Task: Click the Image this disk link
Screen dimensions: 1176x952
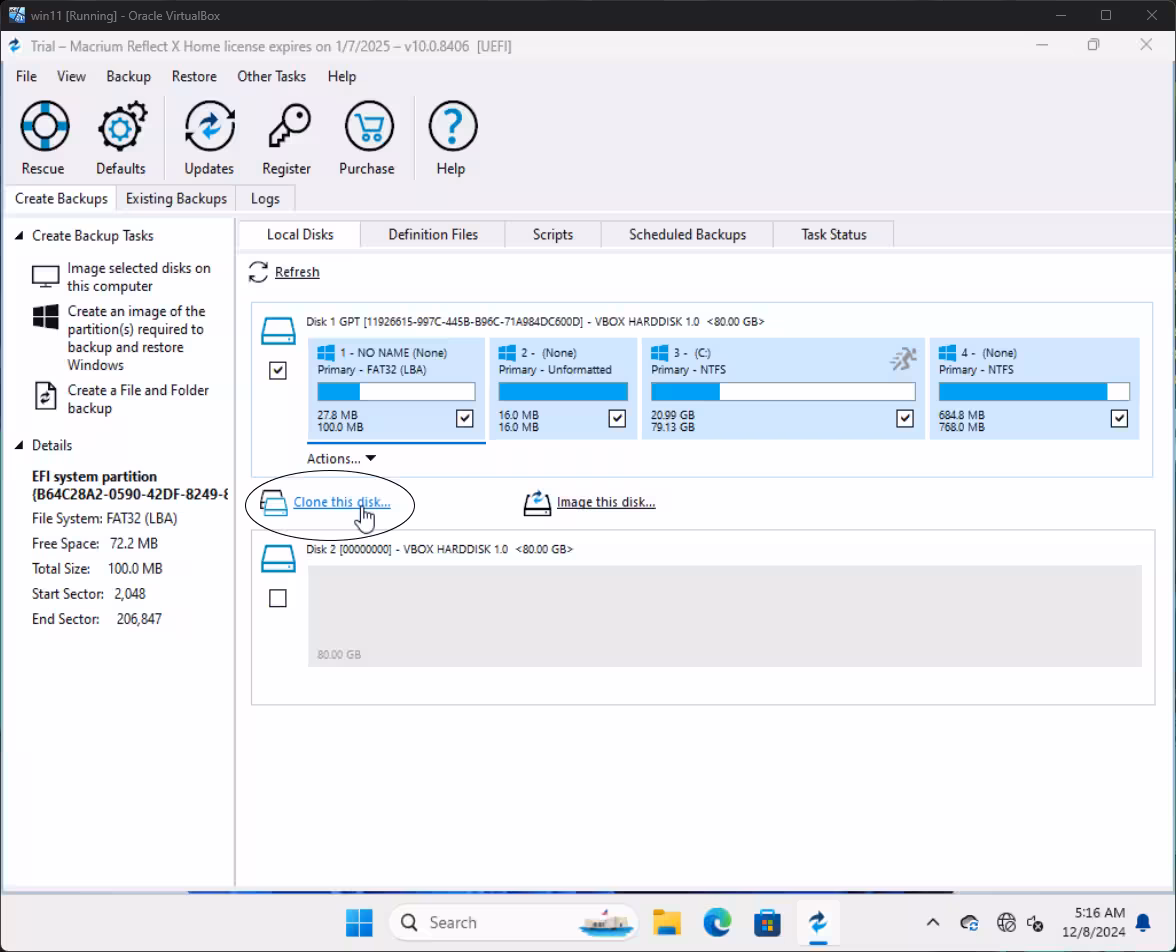Action: point(606,502)
